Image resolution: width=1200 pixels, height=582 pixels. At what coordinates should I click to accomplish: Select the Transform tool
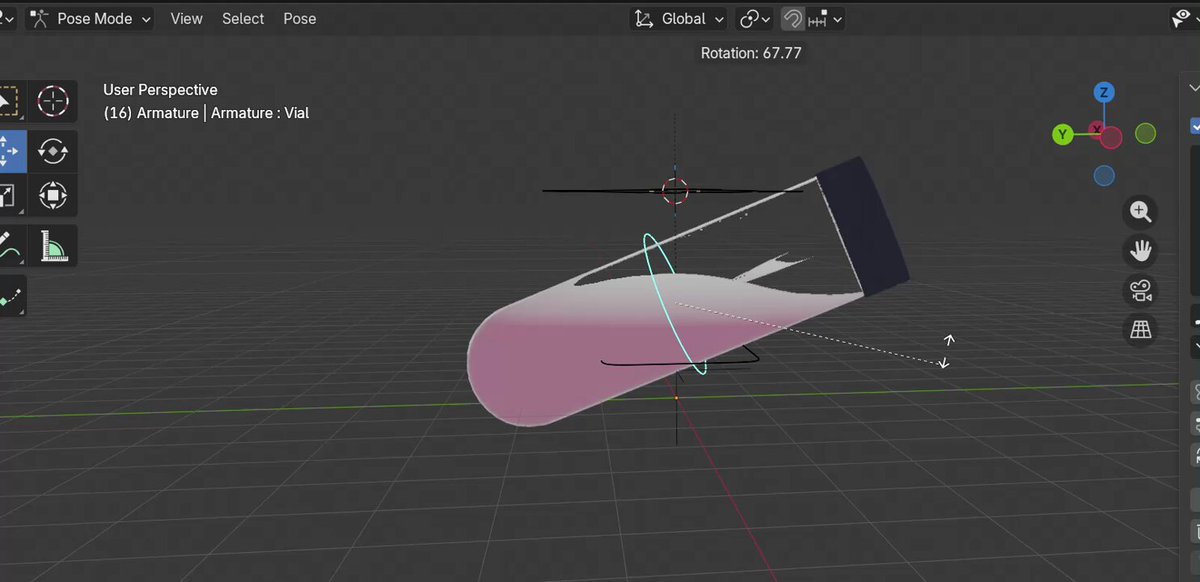click(x=52, y=195)
